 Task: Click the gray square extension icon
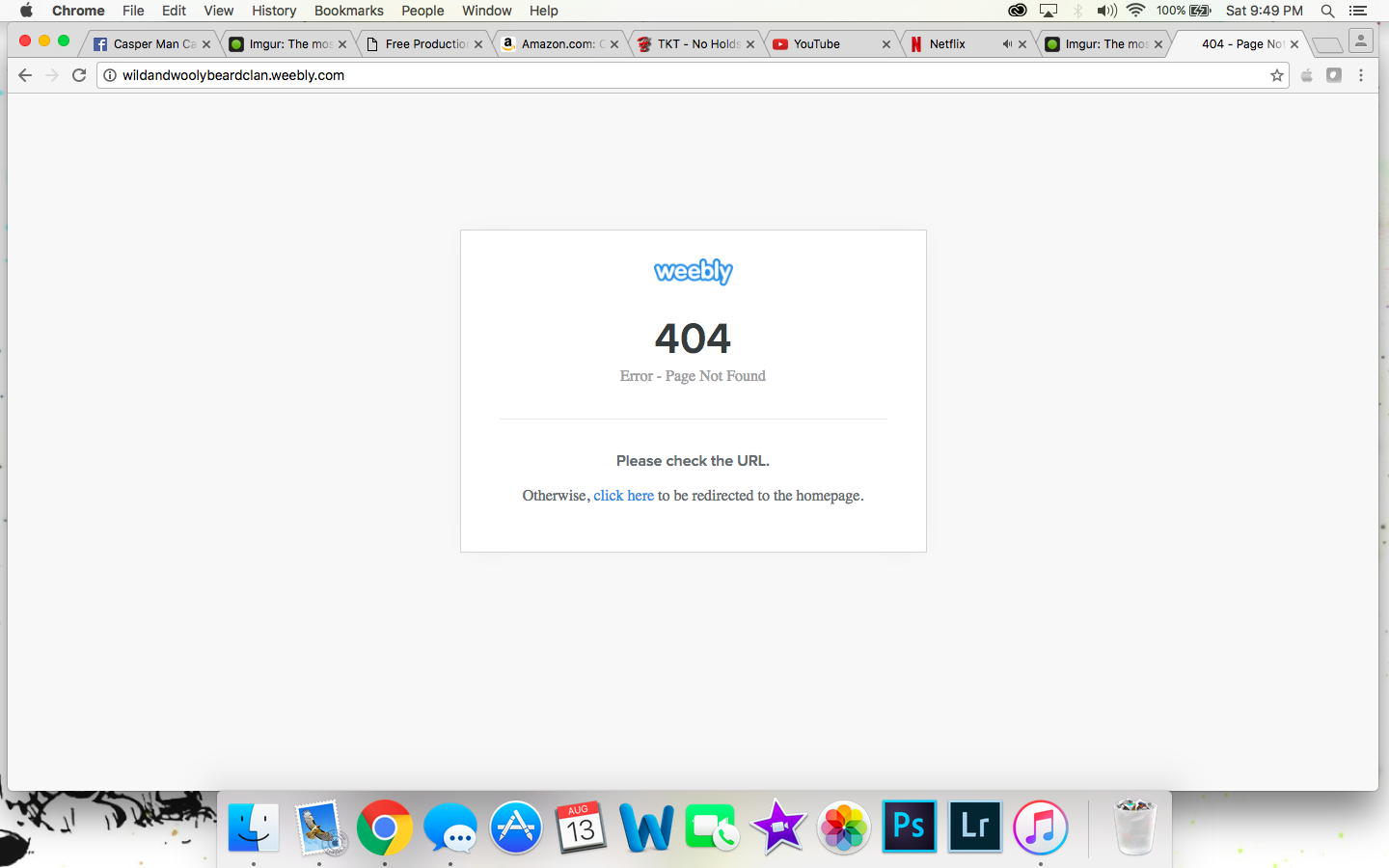(x=1334, y=75)
